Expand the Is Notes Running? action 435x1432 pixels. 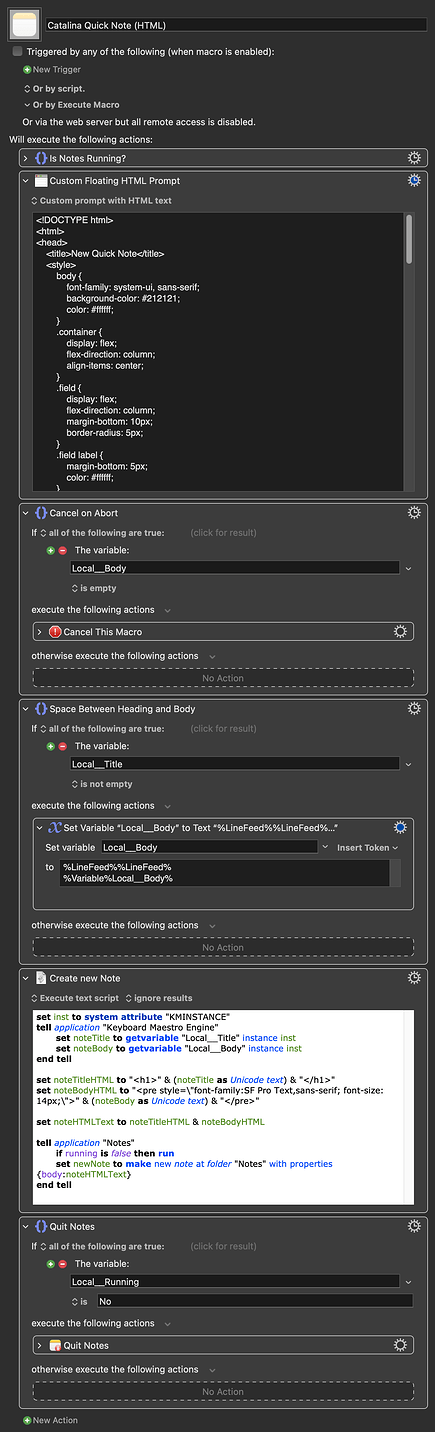27,158
